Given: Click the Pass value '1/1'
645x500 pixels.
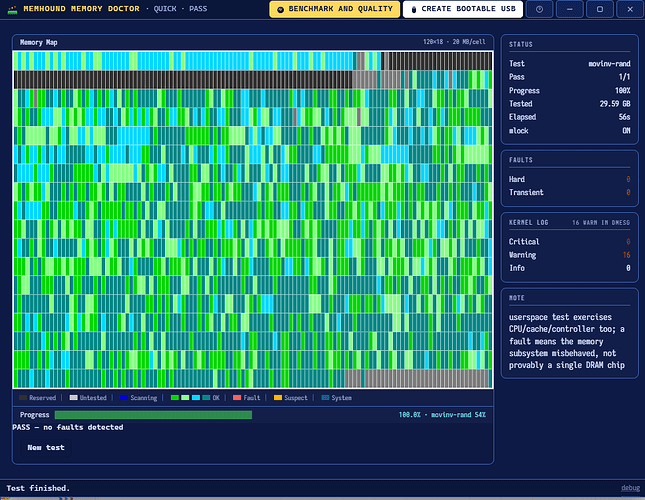Looking at the screenshot, I should (x=624, y=77).
